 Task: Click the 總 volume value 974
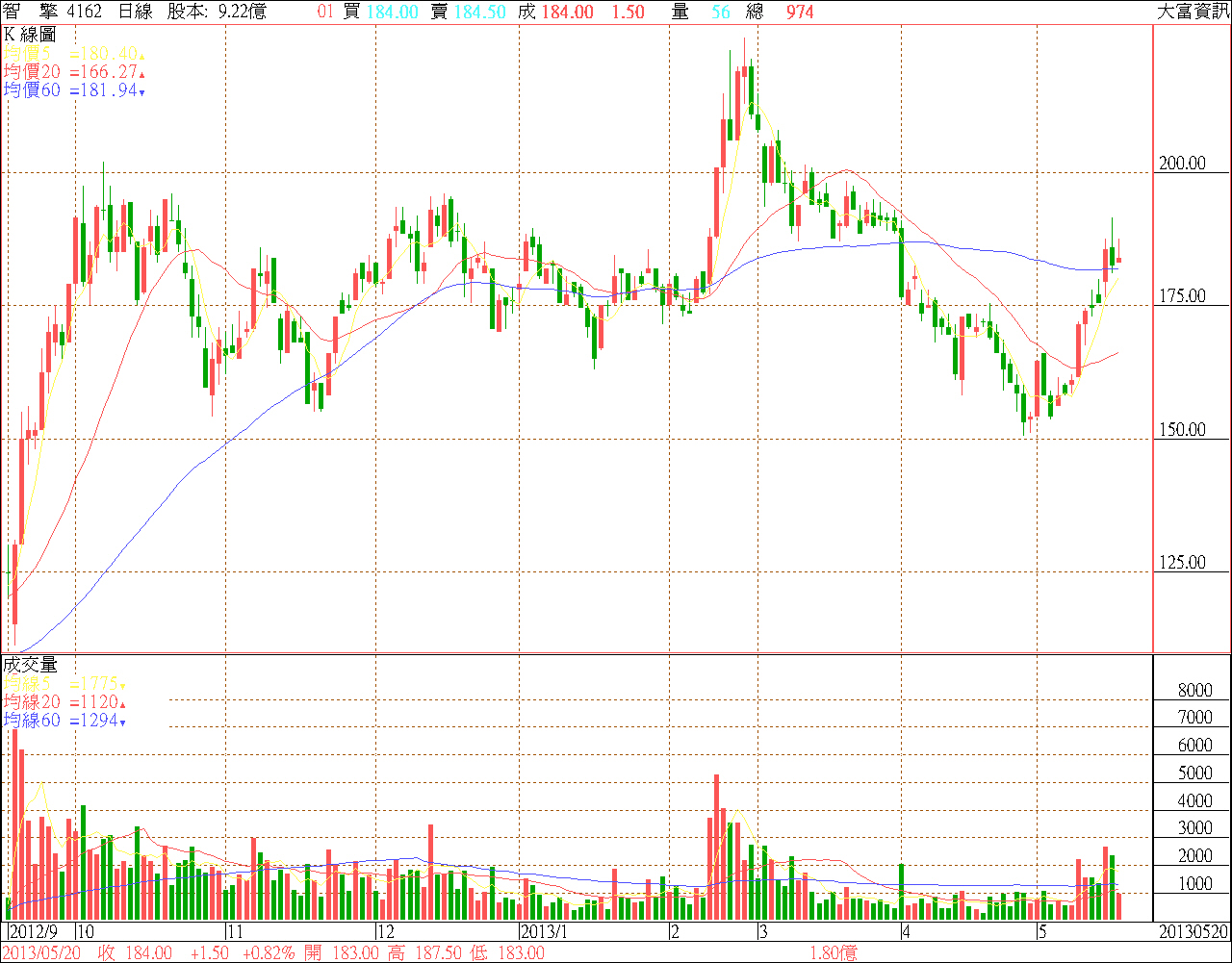pyautogui.click(x=799, y=12)
